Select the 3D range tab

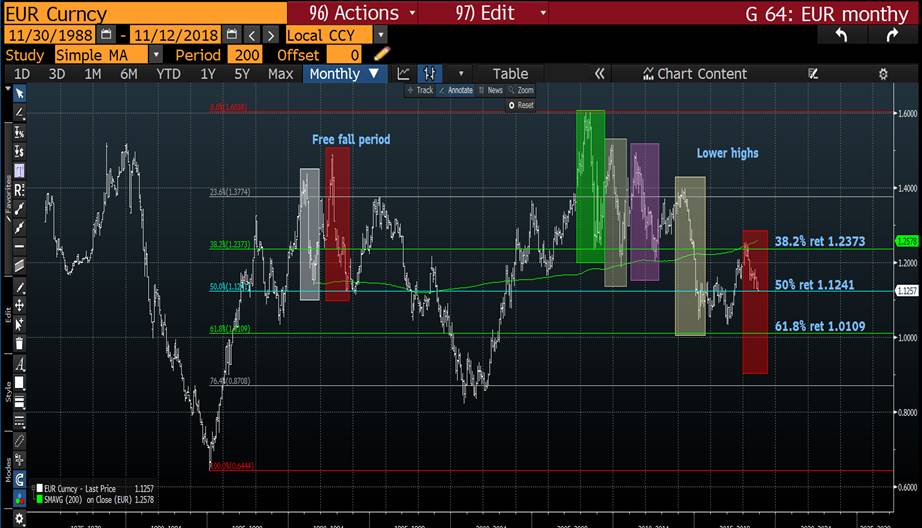[x=57, y=74]
